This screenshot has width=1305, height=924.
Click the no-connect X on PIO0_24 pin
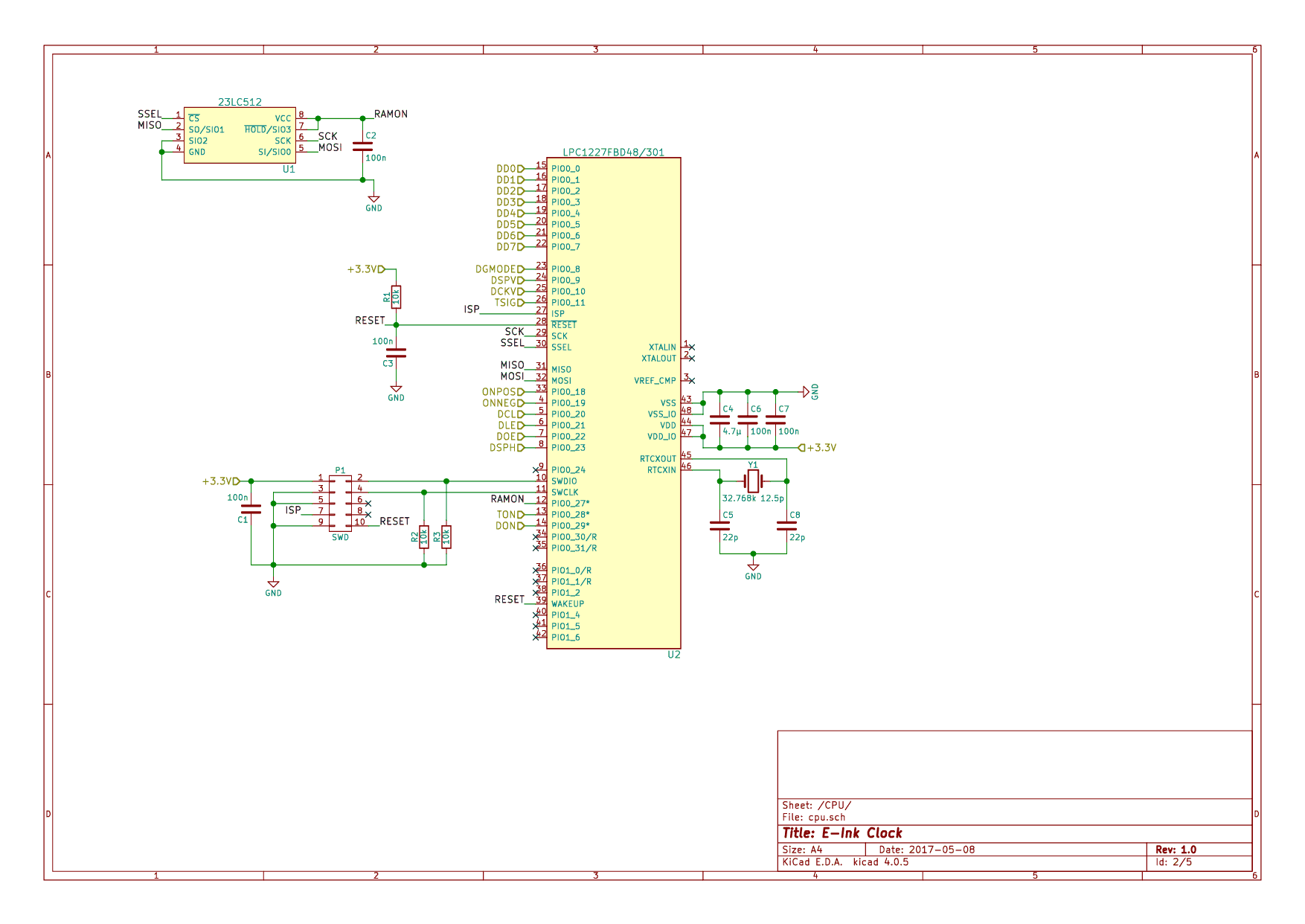[536, 470]
